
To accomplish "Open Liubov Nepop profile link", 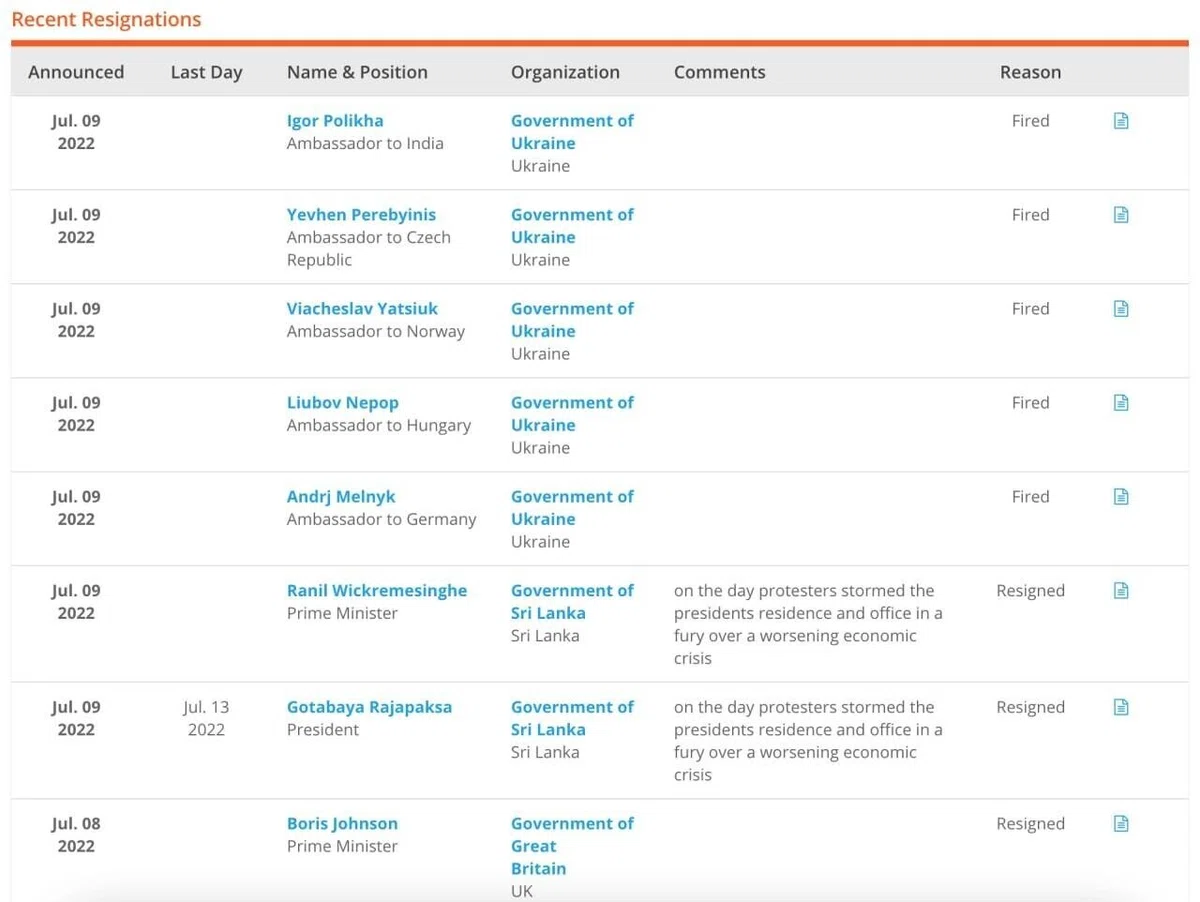I will pyautogui.click(x=343, y=403).
